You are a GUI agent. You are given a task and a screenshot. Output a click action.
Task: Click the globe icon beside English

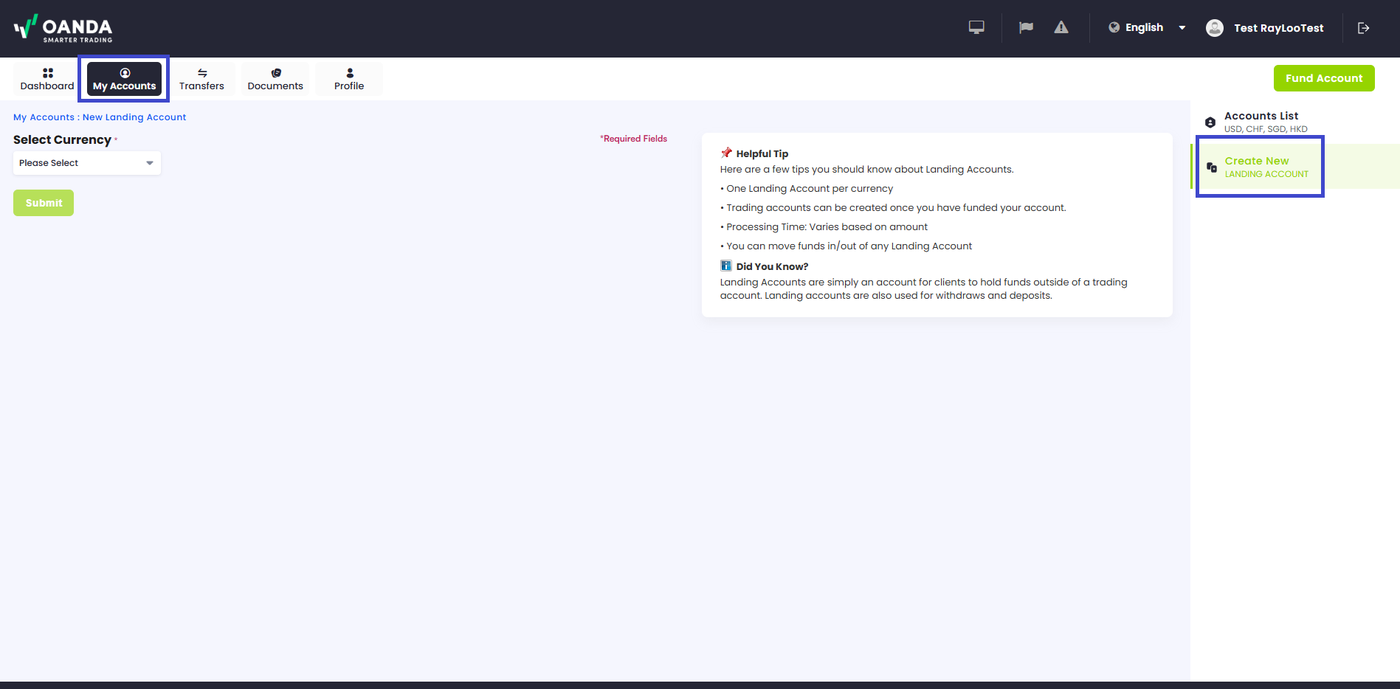click(1114, 28)
